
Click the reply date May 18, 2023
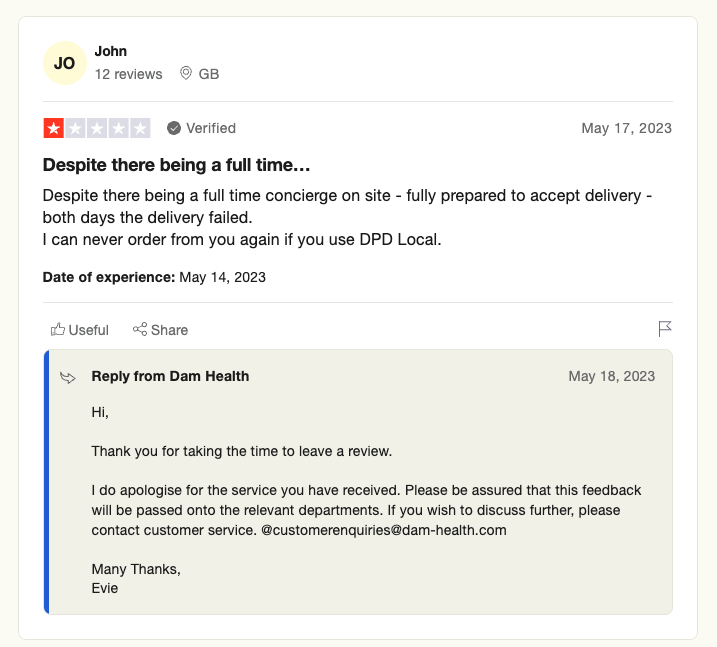(611, 376)
